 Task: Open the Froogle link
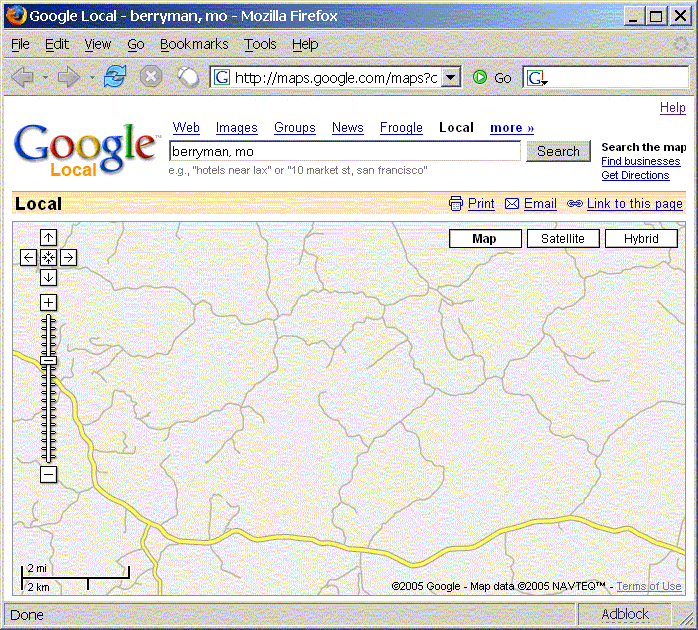point(401,128)
